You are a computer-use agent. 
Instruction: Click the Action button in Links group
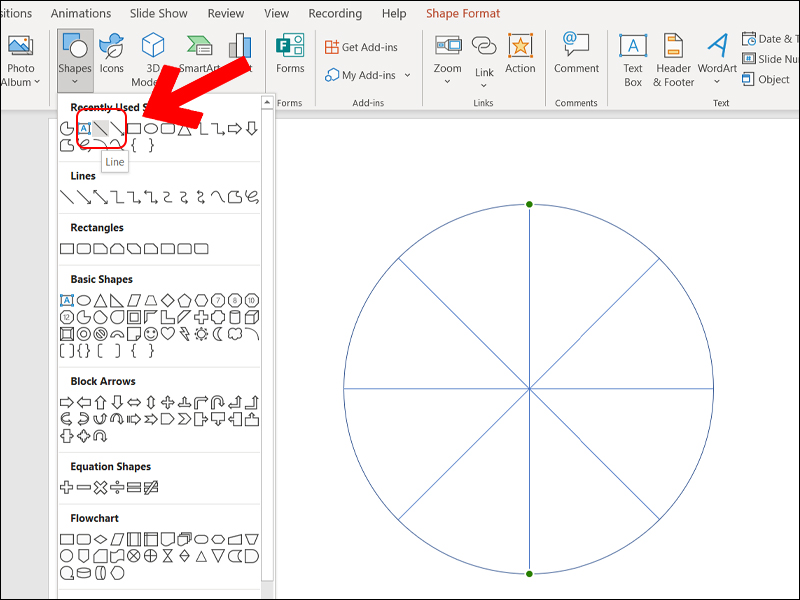pos(520,53)
